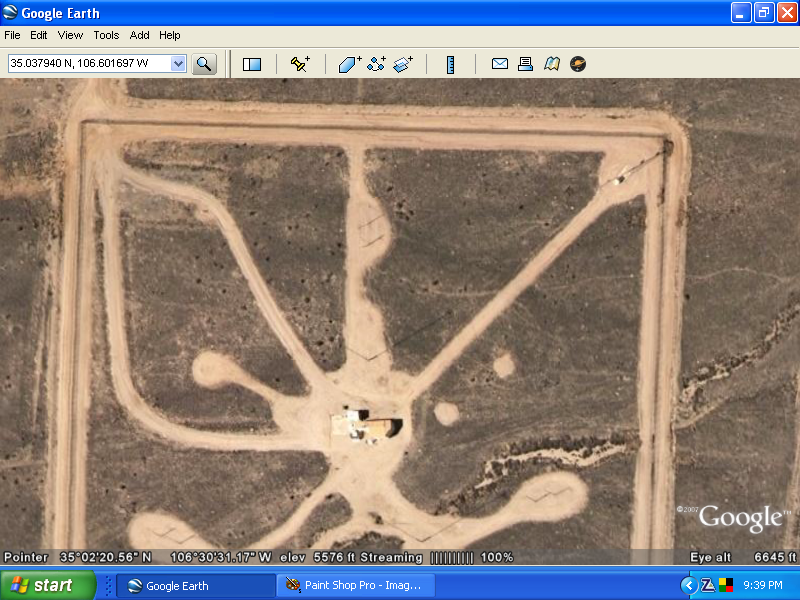Add a polygon from the toolbar

350,64
